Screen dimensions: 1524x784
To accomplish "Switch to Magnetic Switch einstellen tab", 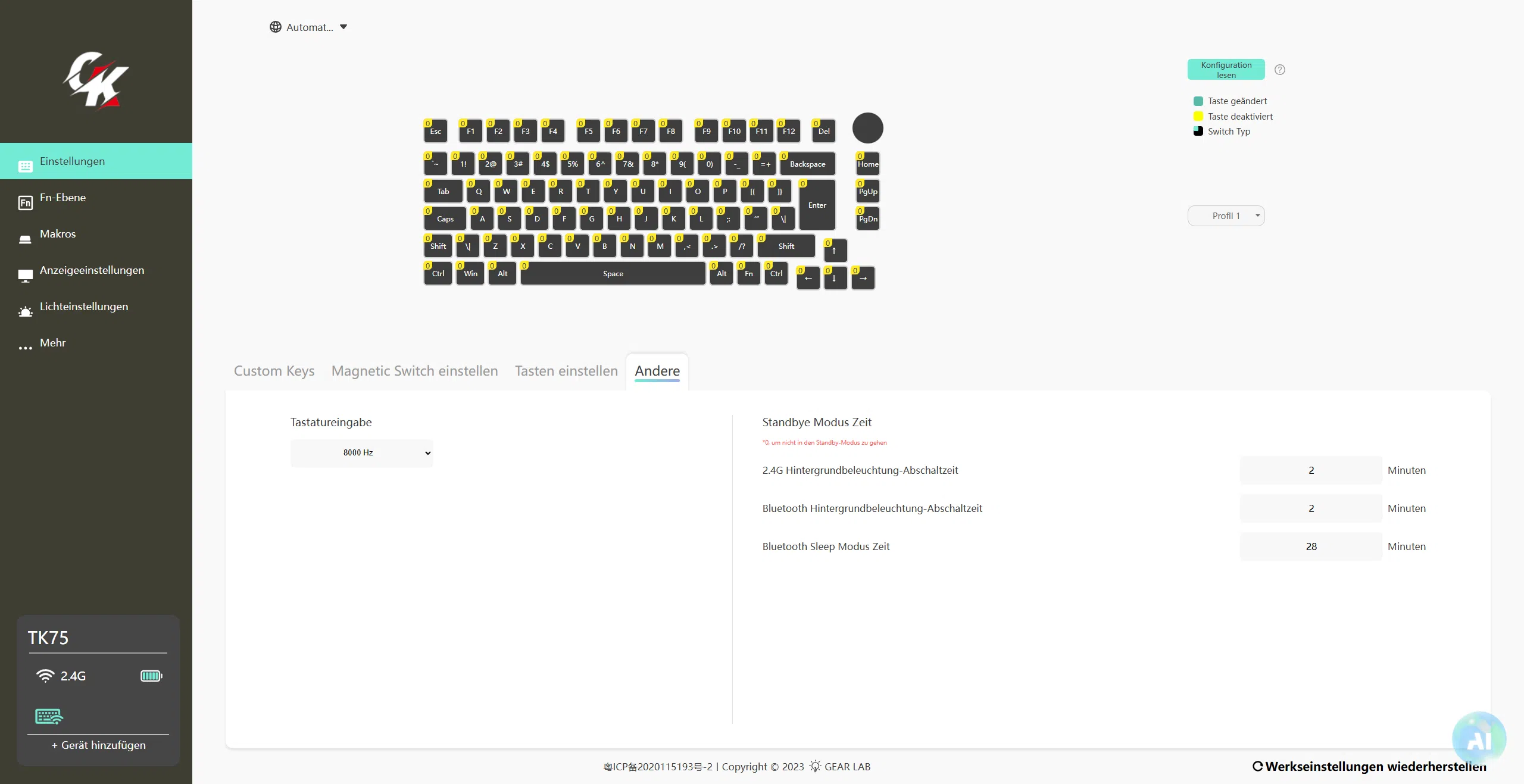I will point(414,371).
